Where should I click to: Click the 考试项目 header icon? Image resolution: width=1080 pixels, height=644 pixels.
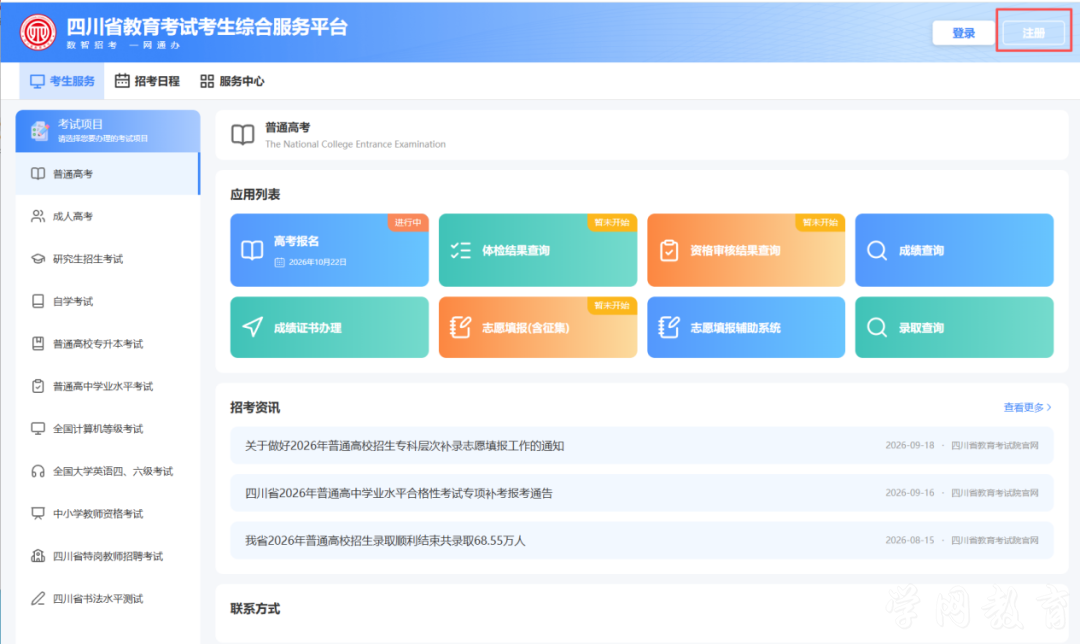[x=39, y=130]
